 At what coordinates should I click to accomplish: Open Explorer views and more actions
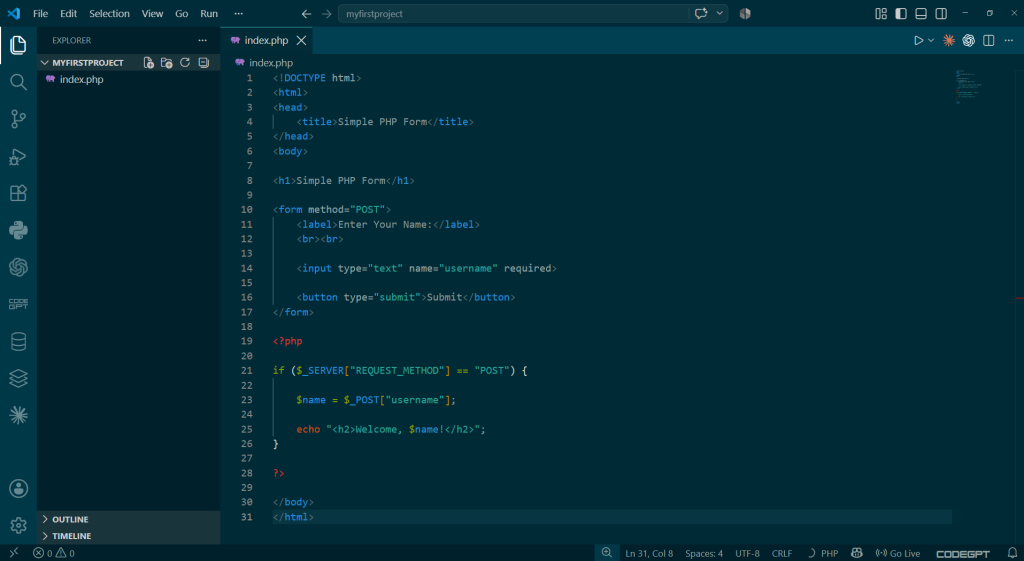coord(202,40)
